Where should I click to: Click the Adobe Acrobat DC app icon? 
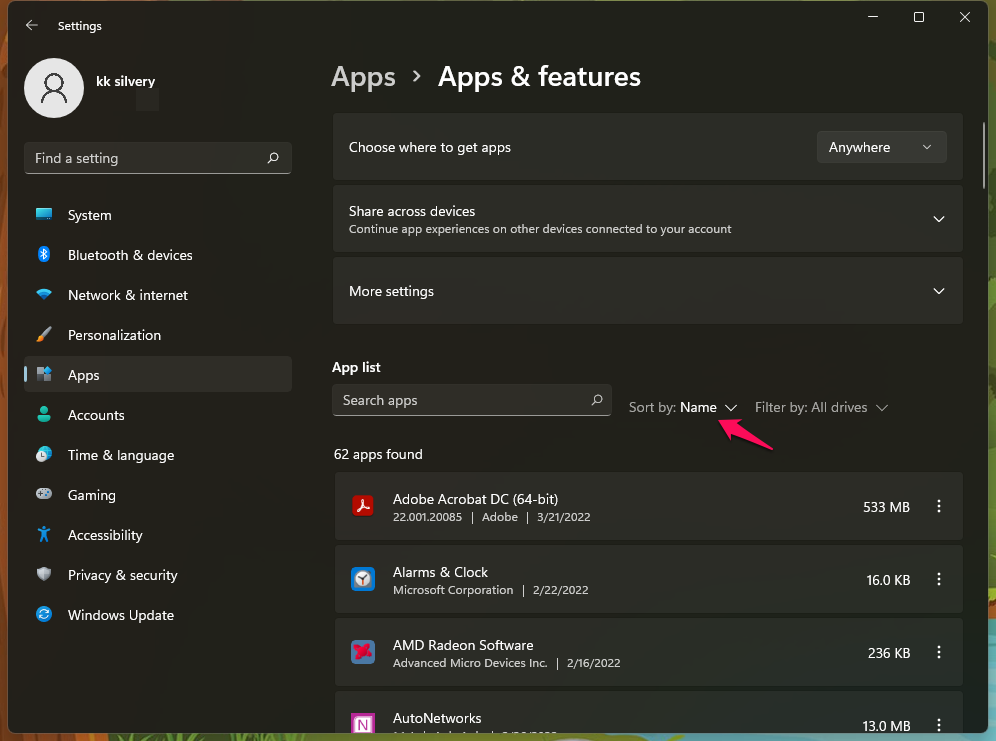(363, 506)
